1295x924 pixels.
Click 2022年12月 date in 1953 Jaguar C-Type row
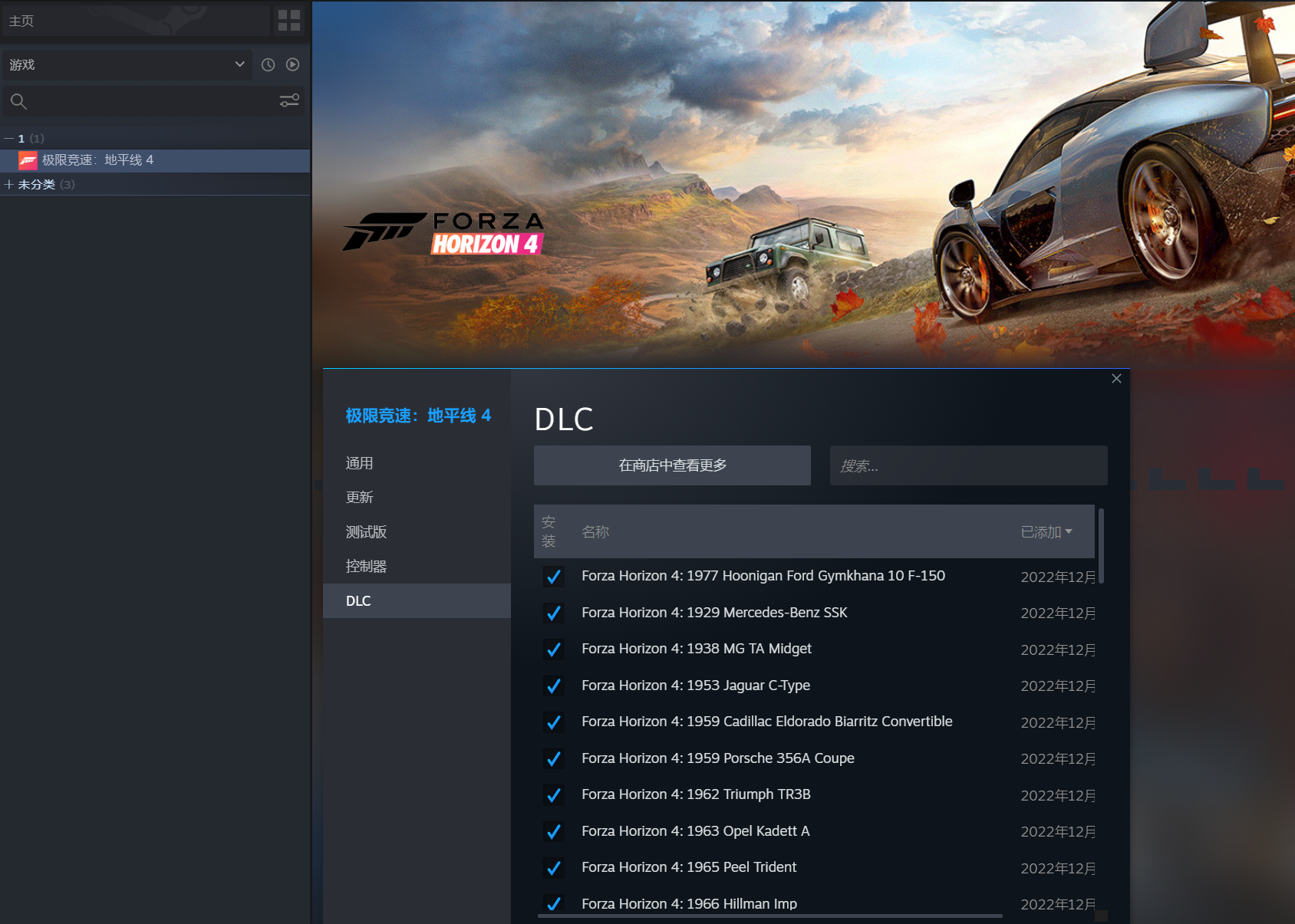click(x=1058, y=686)
